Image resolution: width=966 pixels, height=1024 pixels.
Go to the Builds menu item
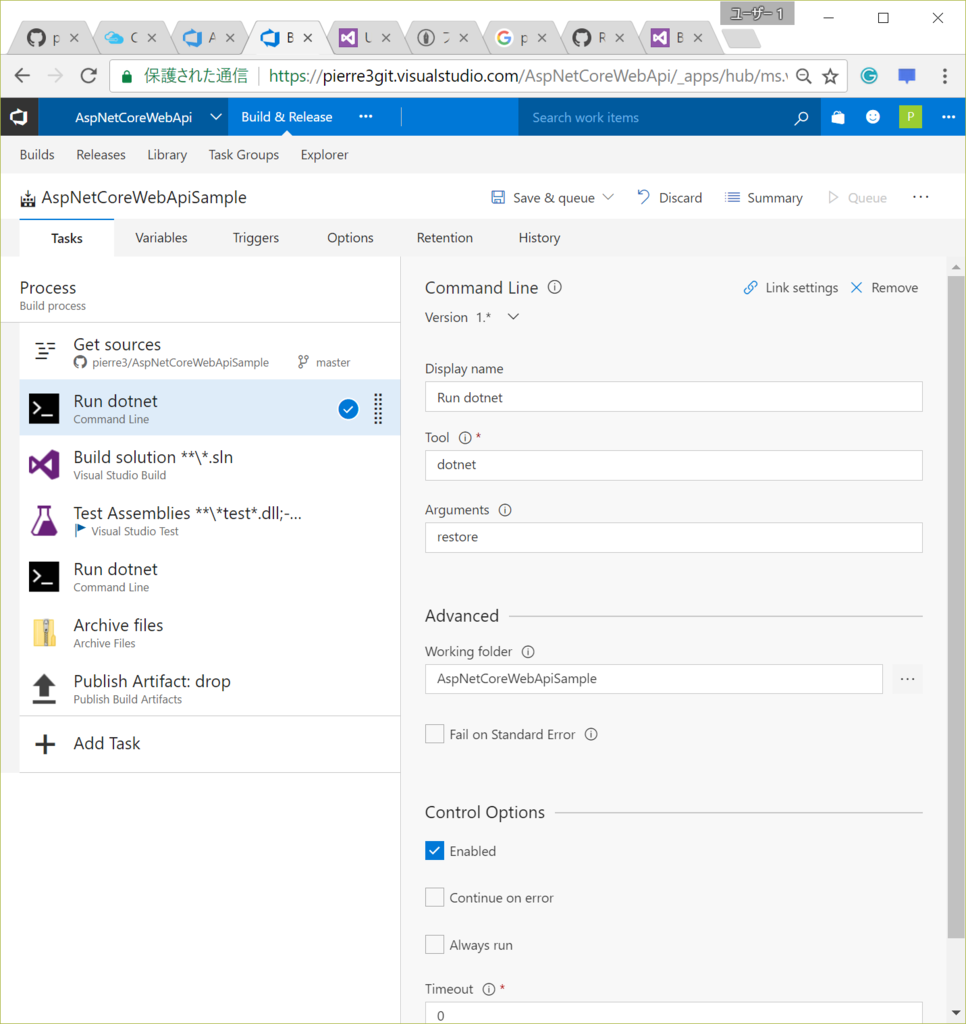tap(37, 155)
